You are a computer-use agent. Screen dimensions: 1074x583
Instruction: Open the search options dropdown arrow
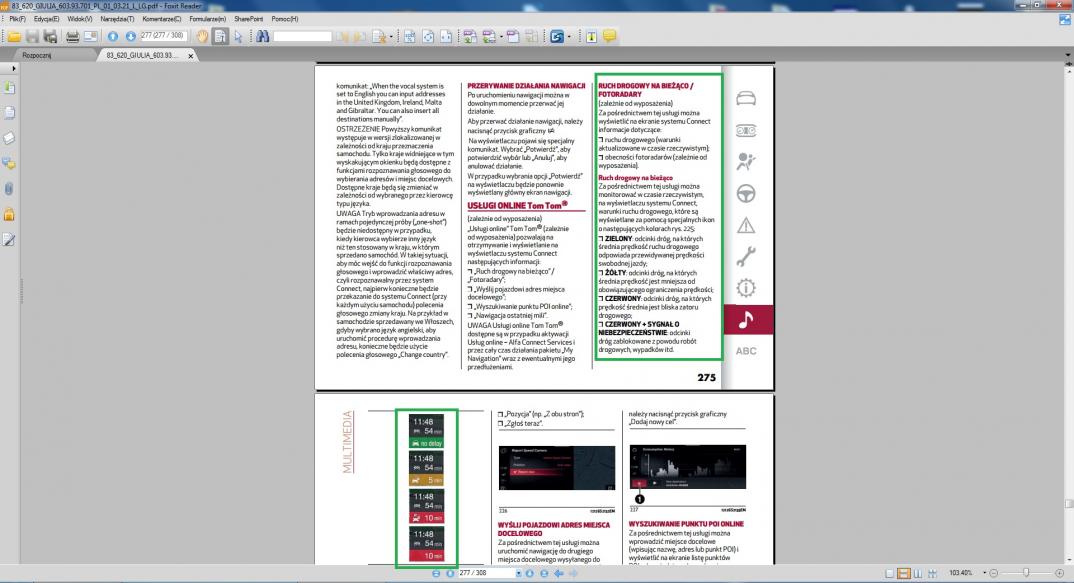click(x=390, y=36)
